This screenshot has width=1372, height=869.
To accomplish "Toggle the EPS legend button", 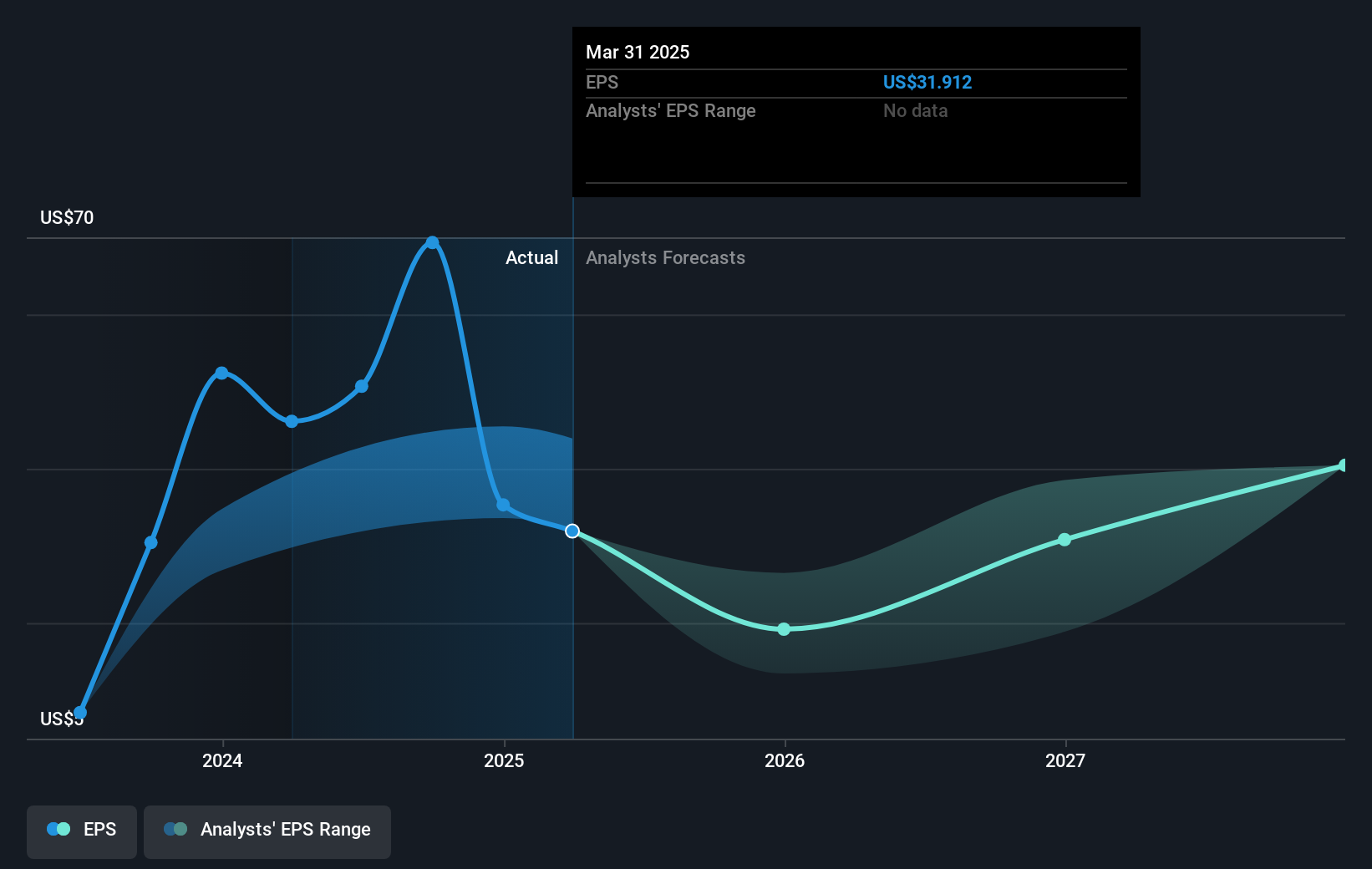I will point(82,831).
